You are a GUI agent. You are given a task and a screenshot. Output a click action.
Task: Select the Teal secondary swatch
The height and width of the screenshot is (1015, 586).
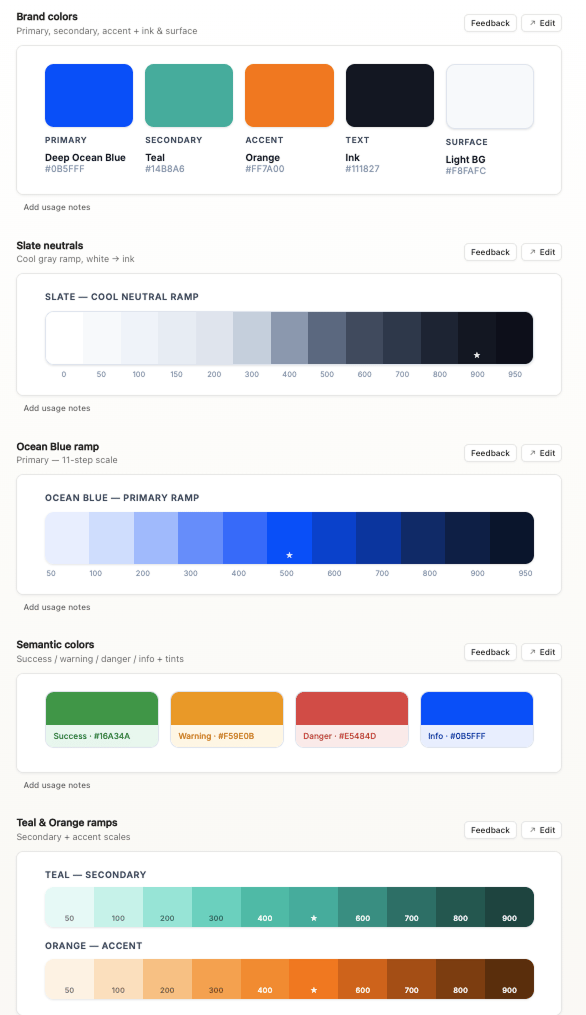pyautogui.click(x=189, y=95)
